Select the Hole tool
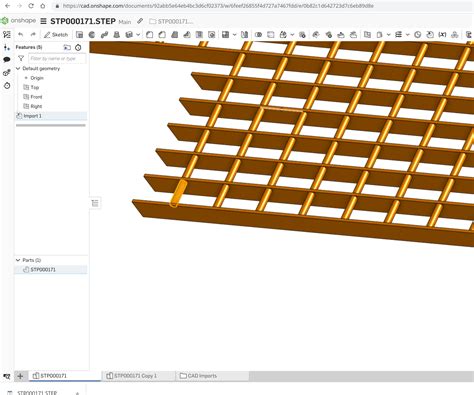Viewport: 474px width, 395px height. pyautogui.click(x=211, y=35)
